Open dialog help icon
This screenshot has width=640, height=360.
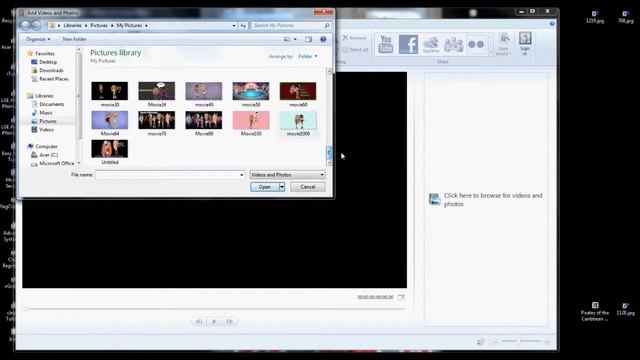(x=323, y=39)
